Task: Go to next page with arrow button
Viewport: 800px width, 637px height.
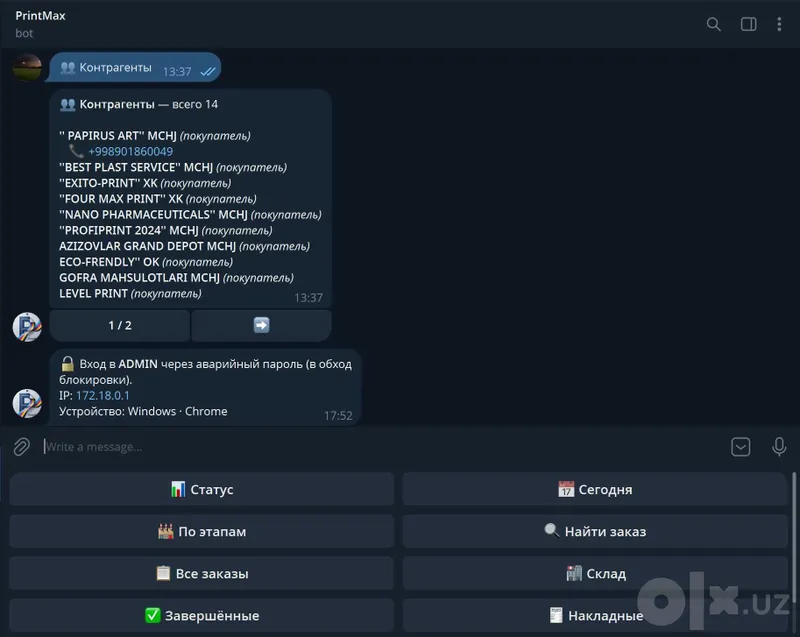Action: click(x=261, y=325)
